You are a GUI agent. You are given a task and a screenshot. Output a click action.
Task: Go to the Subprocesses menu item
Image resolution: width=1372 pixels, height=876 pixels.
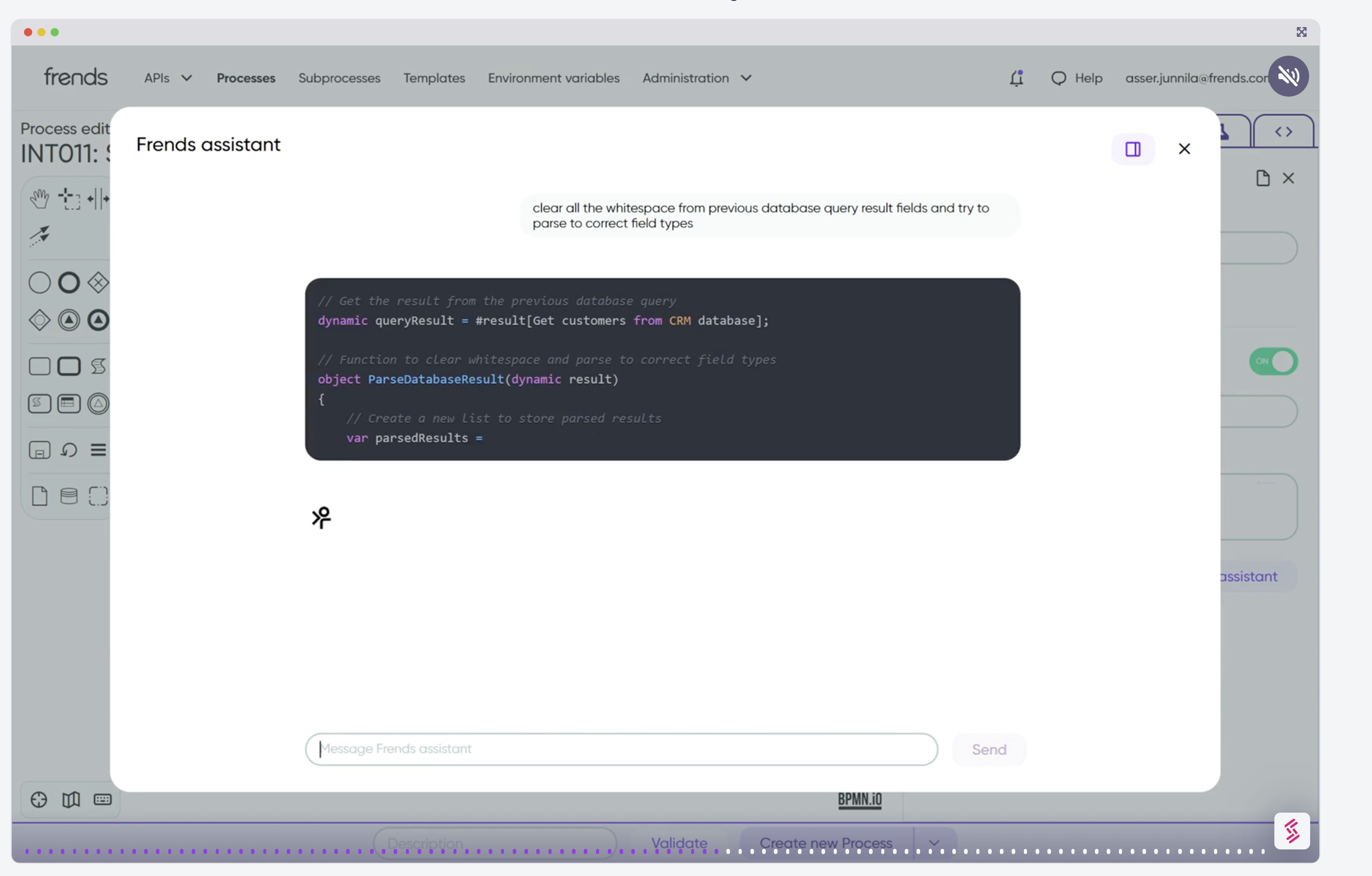tap(339, 78)
